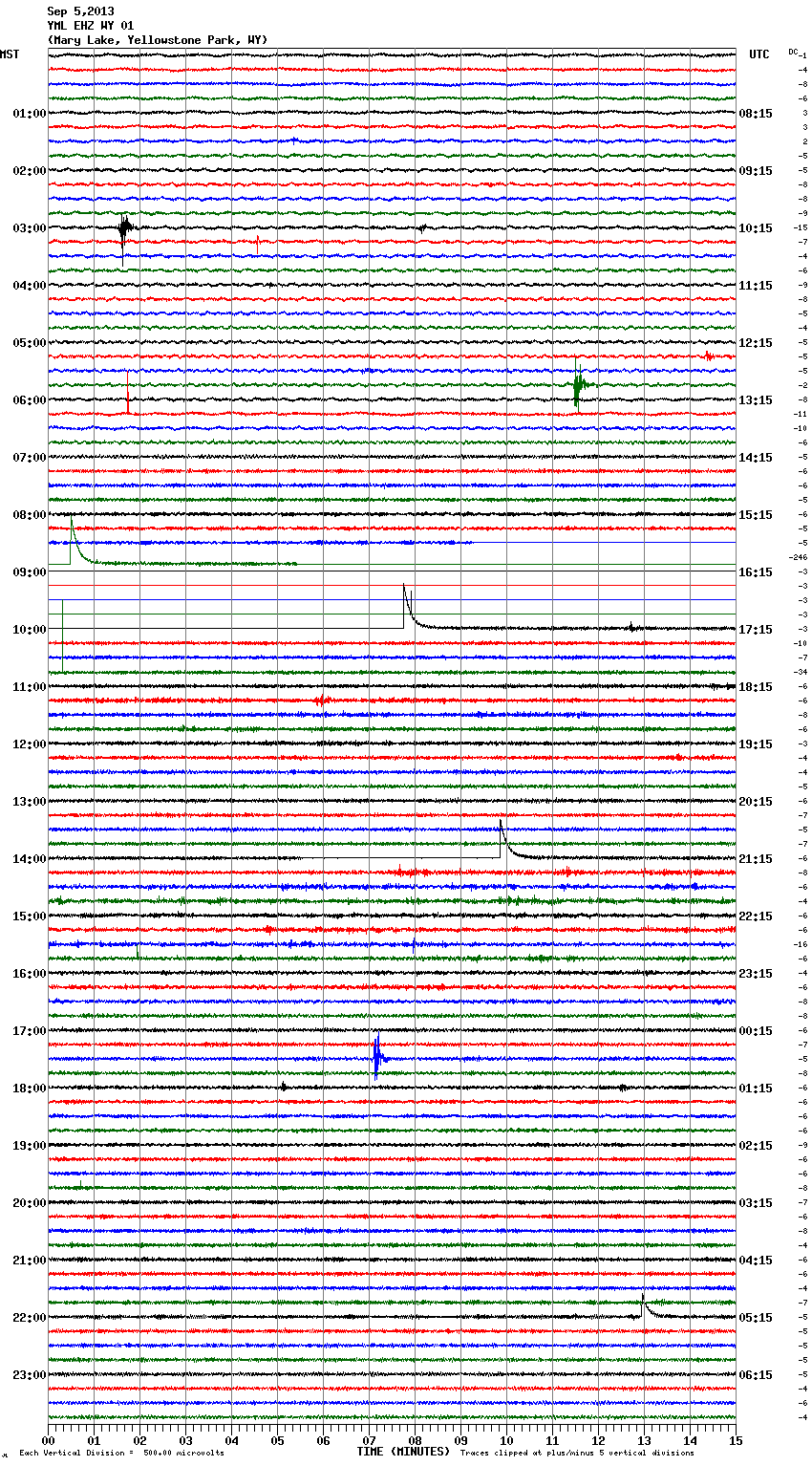Click the 'Traces clipped at plus/minus 5 vertical divisions' note
The height and width of the screenshot is (1466, 812).
pos(577,1454)
